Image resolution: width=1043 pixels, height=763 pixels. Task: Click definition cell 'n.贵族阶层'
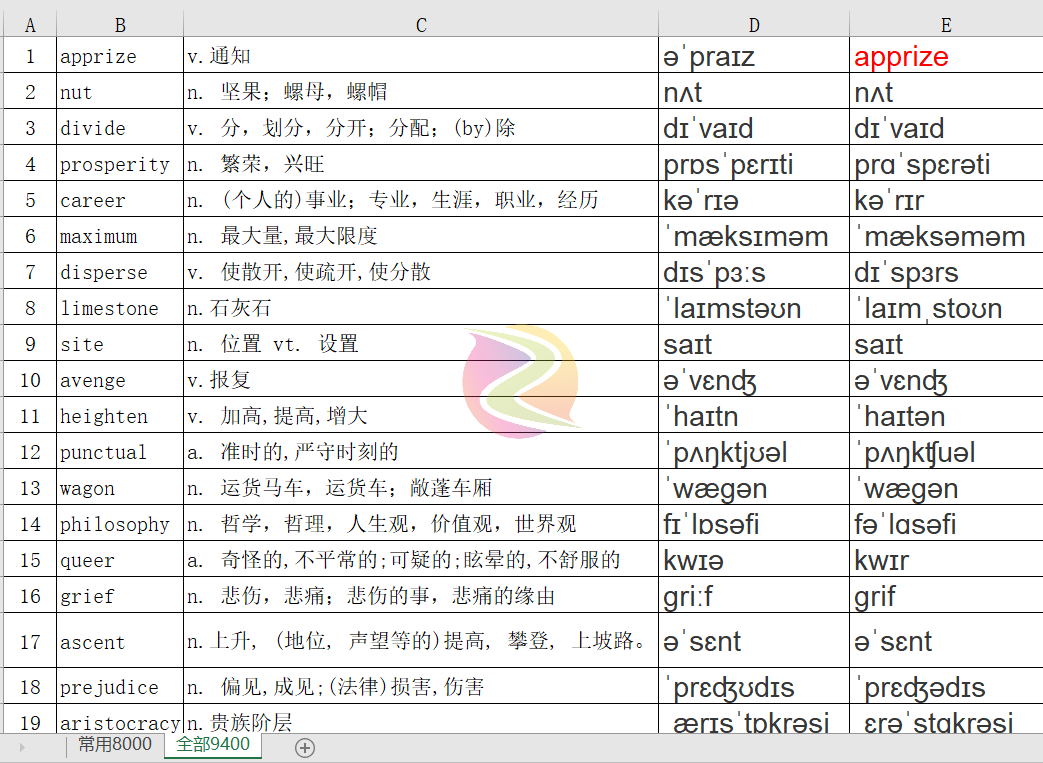point(421,719)
